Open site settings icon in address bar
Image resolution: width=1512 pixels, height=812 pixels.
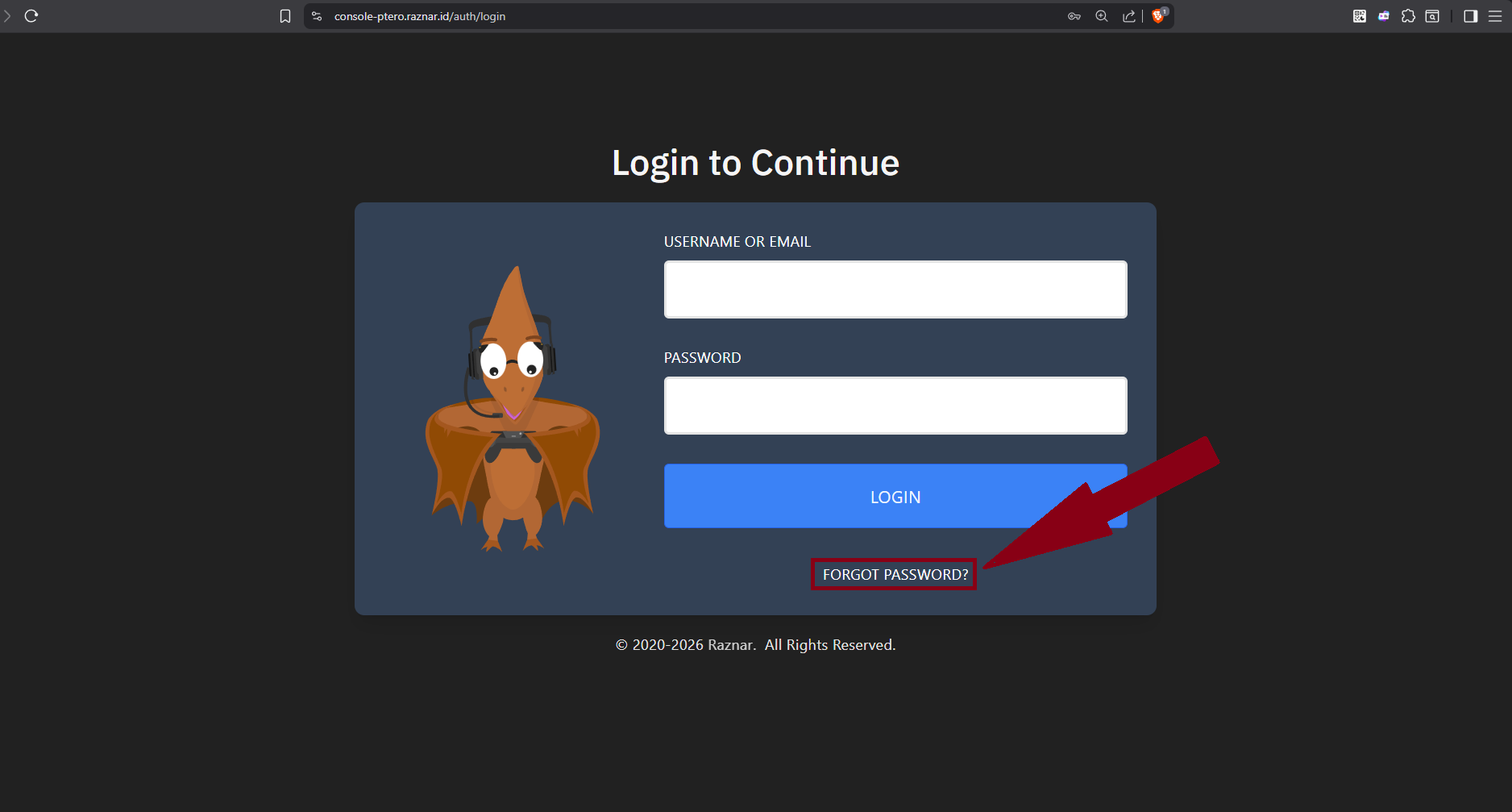[317, 16]
